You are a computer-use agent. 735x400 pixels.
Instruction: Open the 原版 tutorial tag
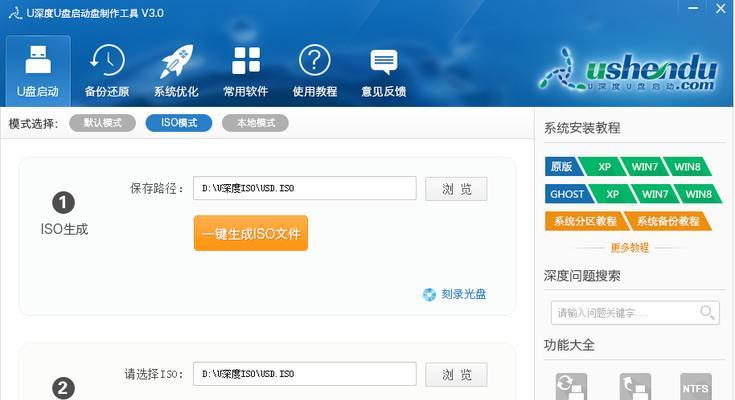[562, 166]
